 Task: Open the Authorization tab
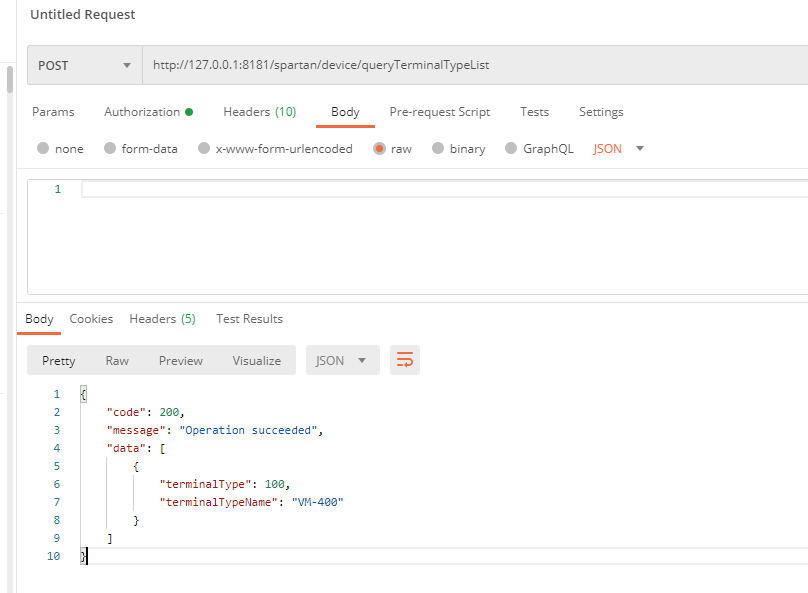coord(148,112)
